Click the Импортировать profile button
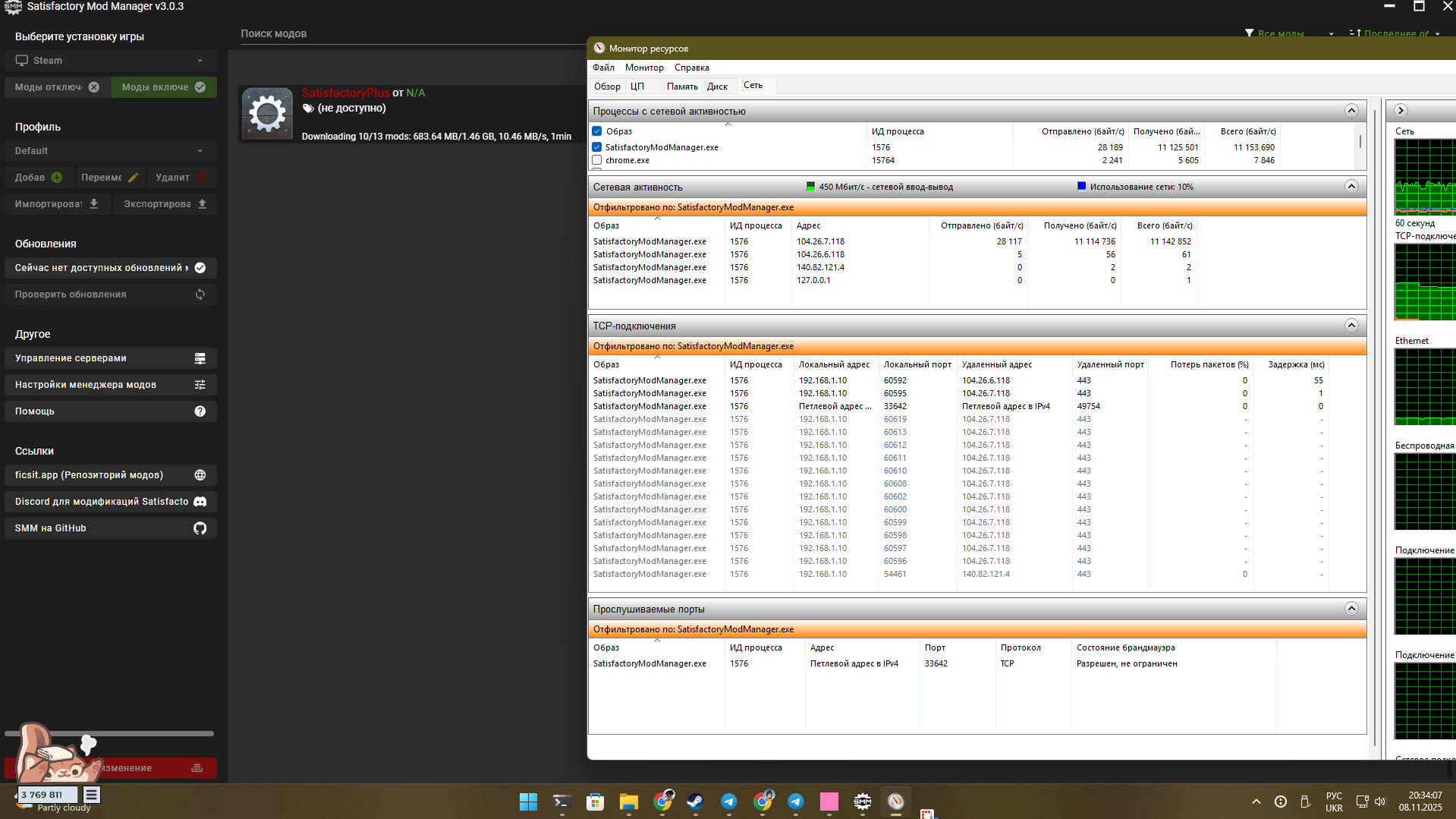 coord(57,204)
